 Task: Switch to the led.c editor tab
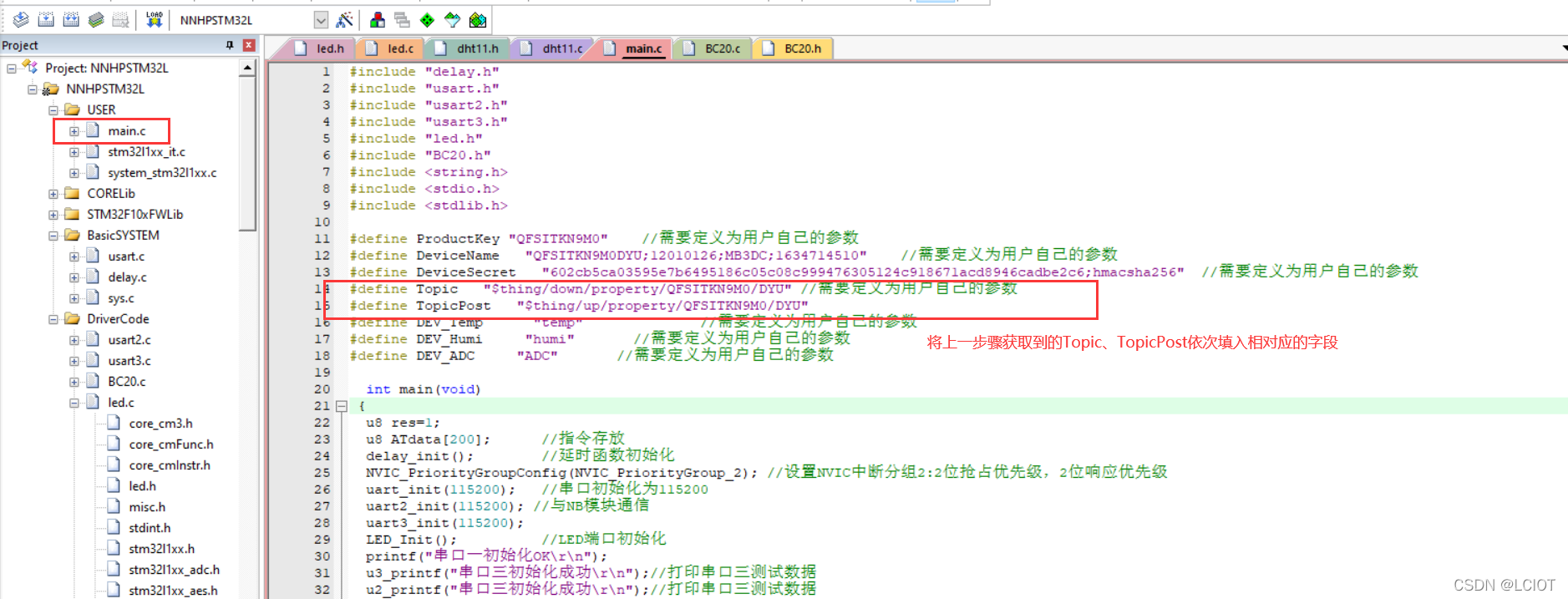(391, 48)
